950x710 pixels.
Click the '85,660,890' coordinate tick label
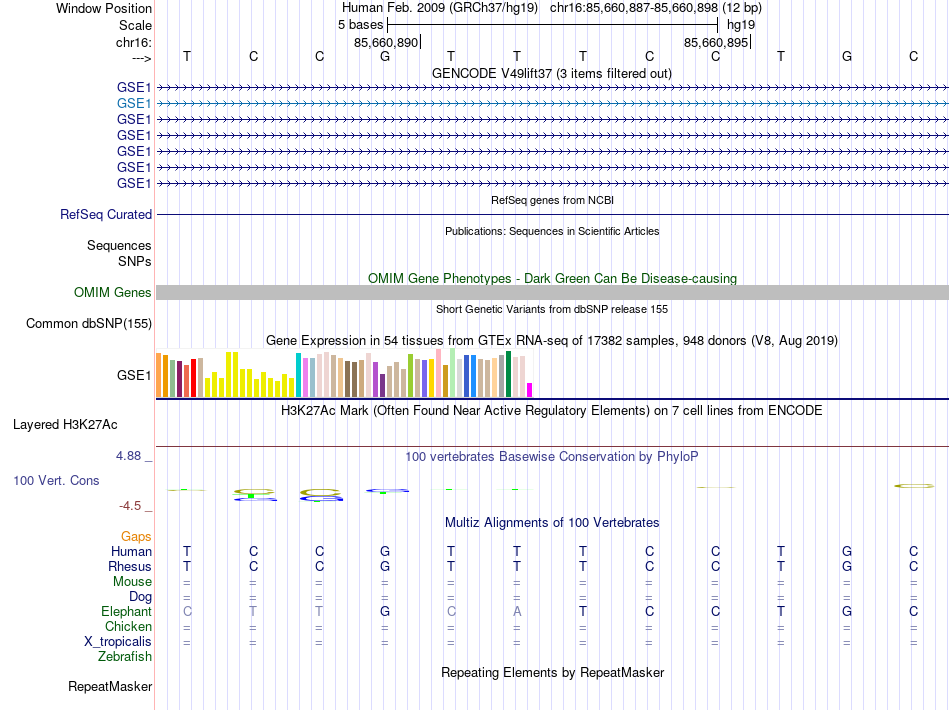(386, 42)
